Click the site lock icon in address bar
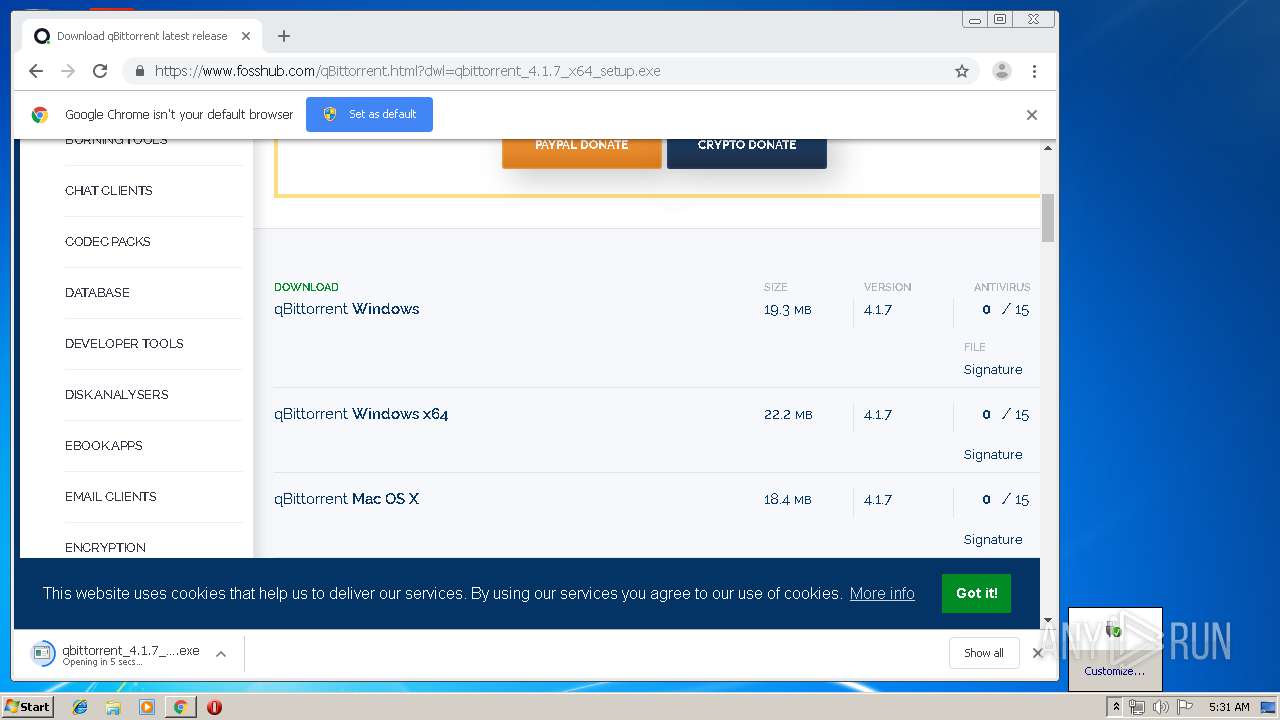The width and height of the screenshot is (1280, 720). point(139,71)
